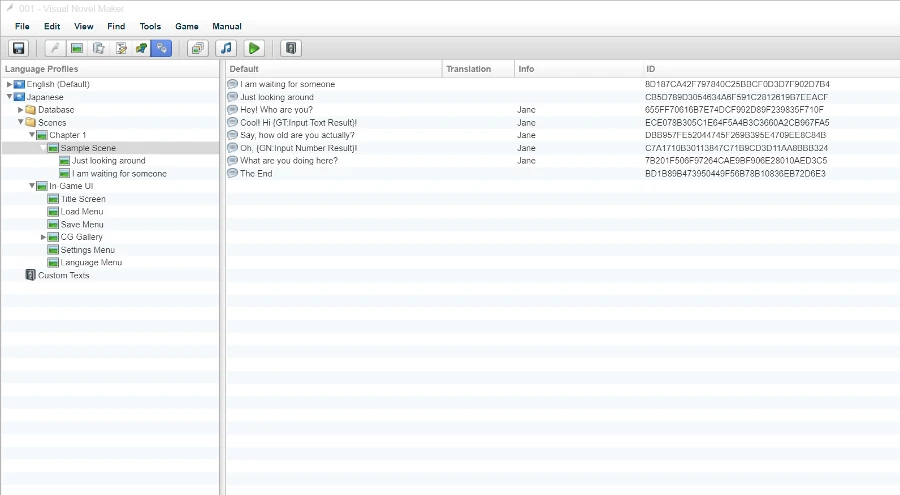Select the speech bubbles language toolbar icon
Screen dimensions: 900x495
coord(161,48)
